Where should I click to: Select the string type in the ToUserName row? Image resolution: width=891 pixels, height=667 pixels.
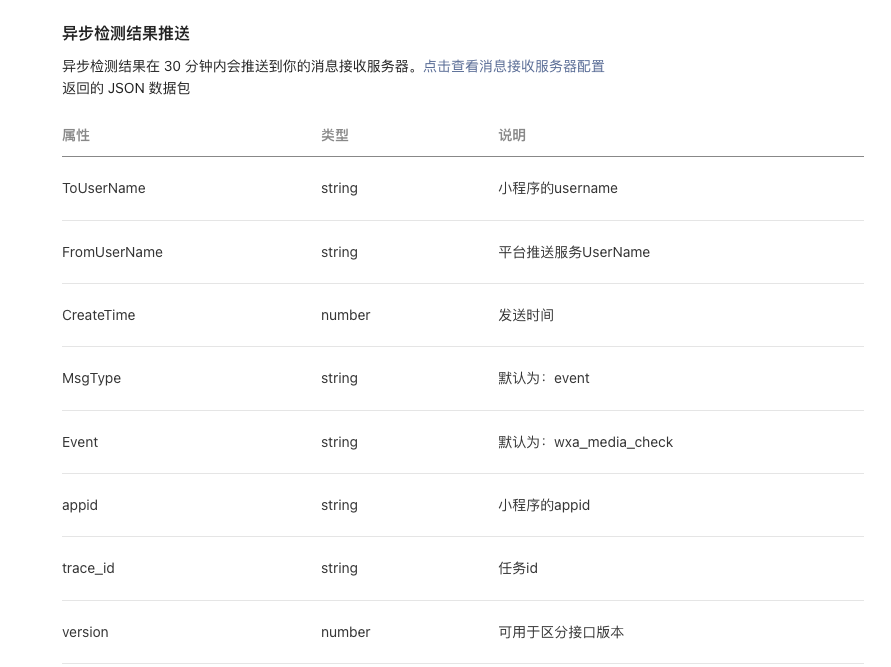click(339, 188)
